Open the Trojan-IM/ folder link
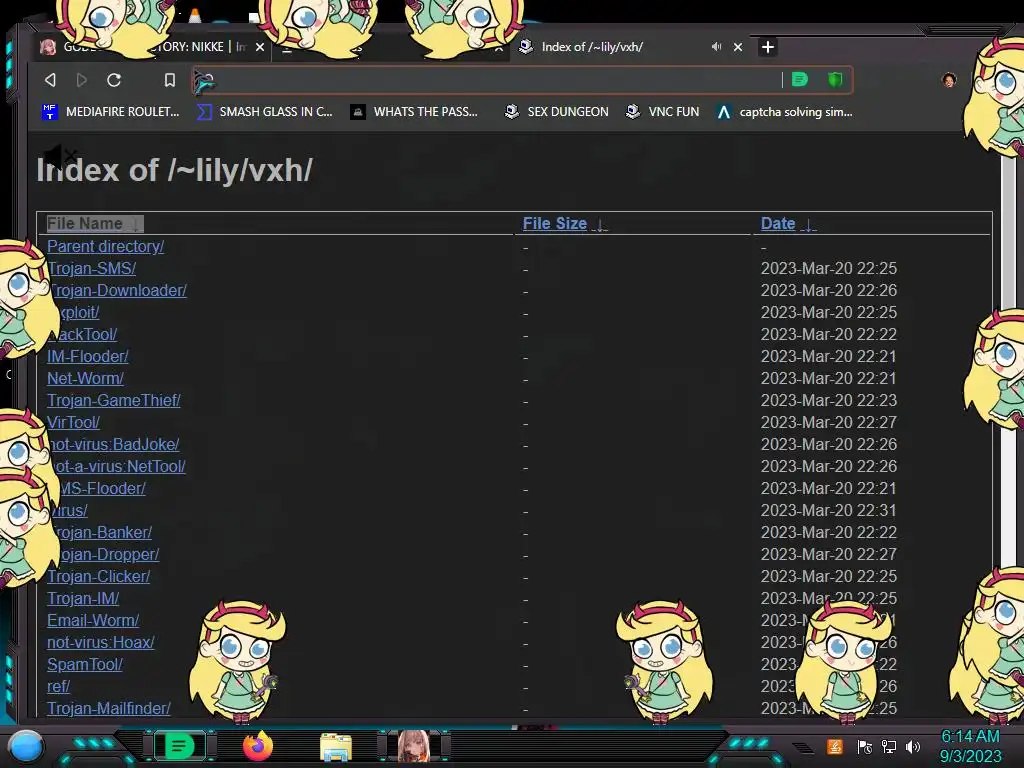Screen dimensions: 1024x768 click(x=83, y=598)
